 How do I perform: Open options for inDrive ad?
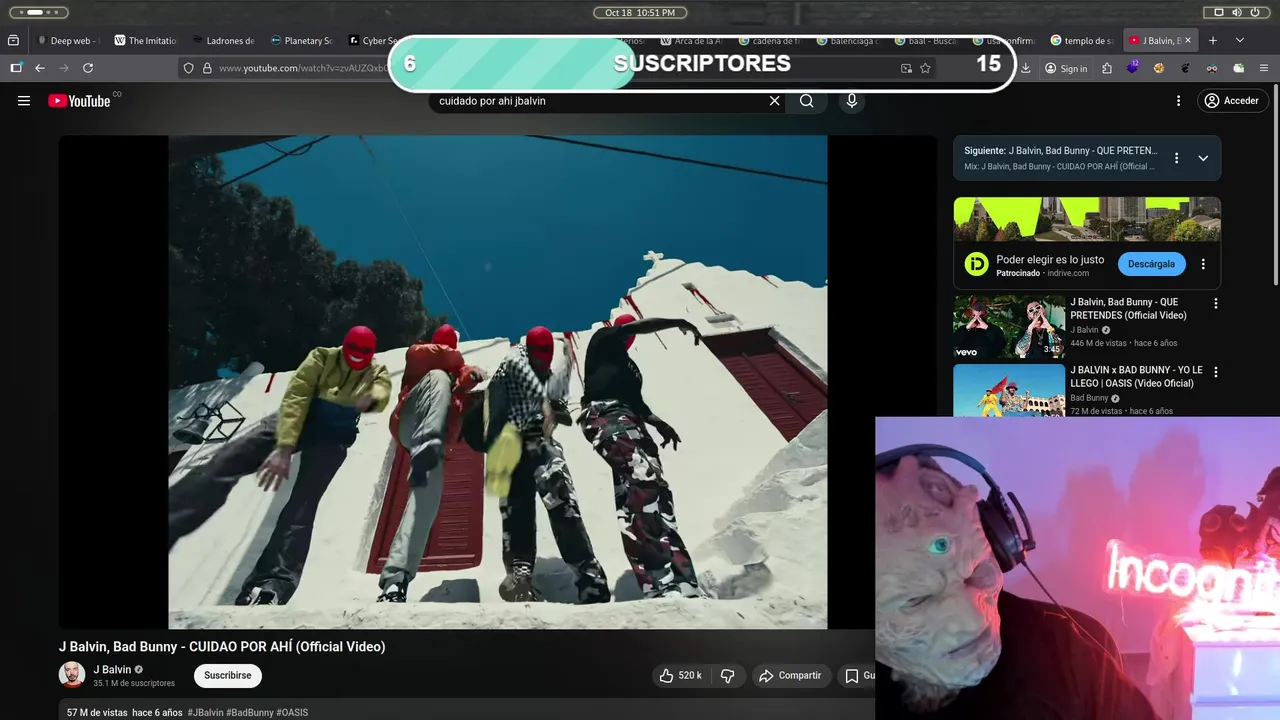click(1203, 264)
